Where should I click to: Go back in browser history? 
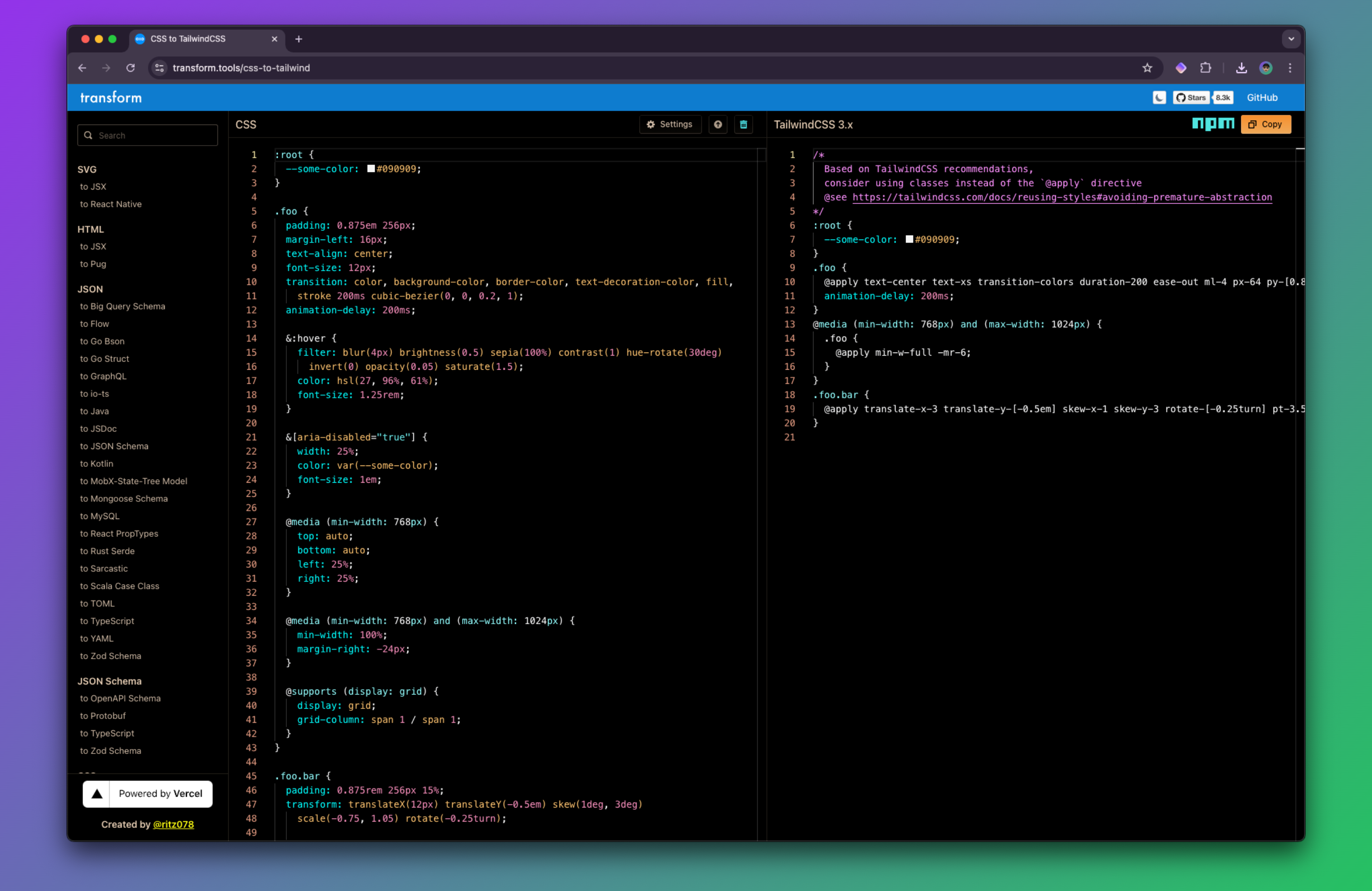(x=83, y=68)
